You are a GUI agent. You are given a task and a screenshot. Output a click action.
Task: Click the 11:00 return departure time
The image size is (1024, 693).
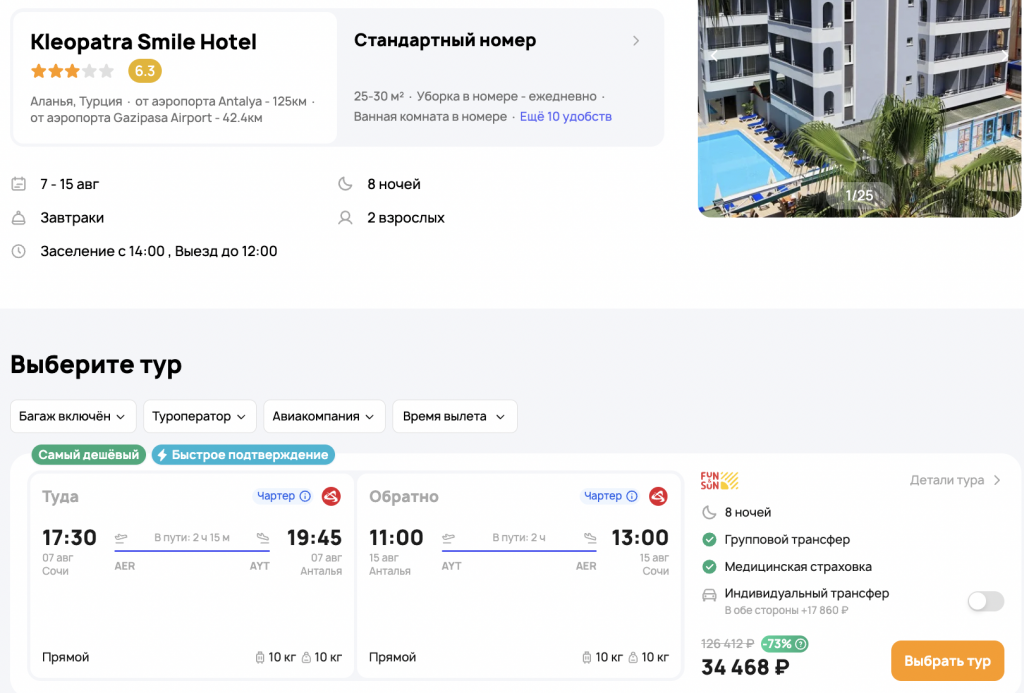(x=396, y=538)
